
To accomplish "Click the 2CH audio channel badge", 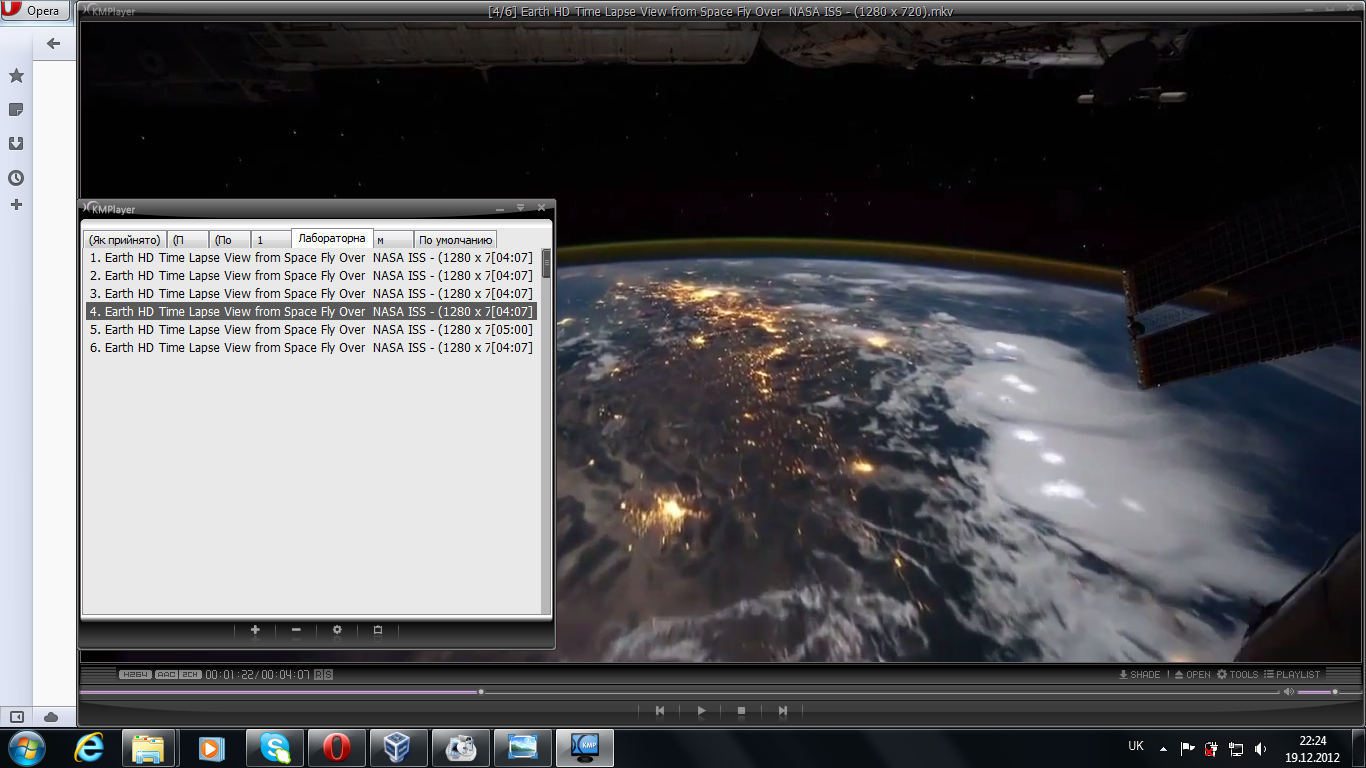I will click(x=190, y=675).
